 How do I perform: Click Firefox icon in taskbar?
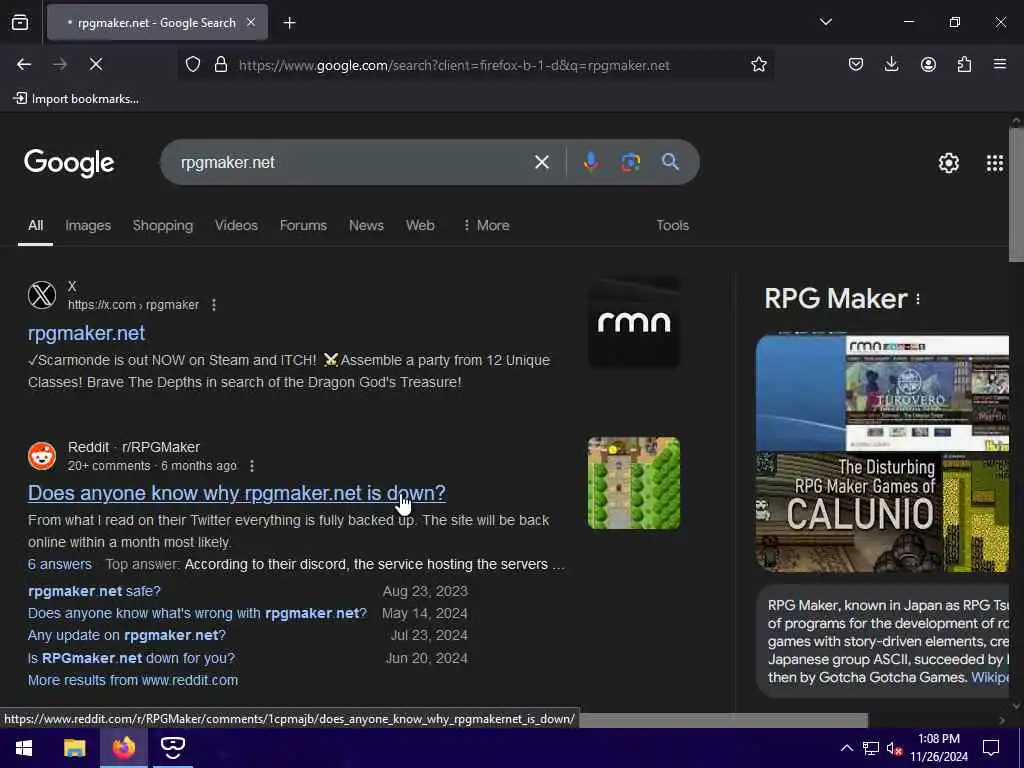click(123, 748)
